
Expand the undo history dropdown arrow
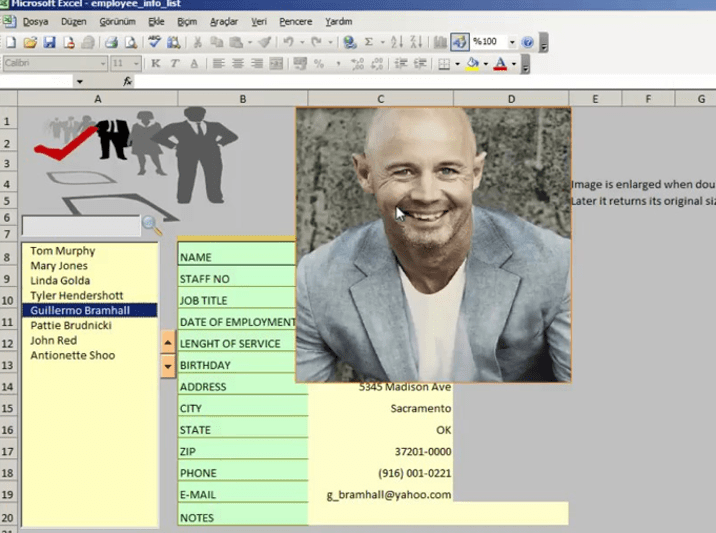(x=302, y=42)
